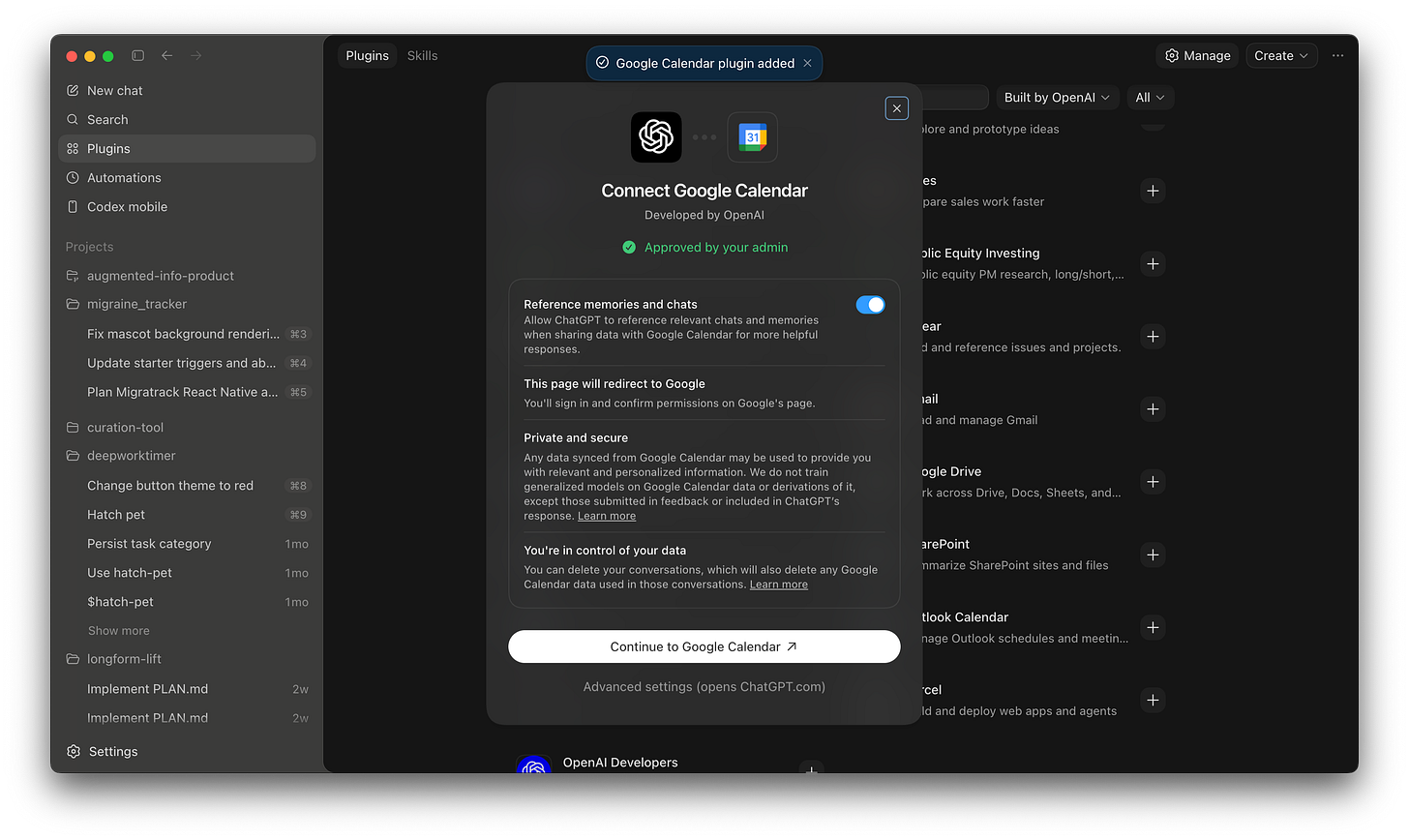Screen dimensions: 1409x840
Task: Open the Create dropdown menu
Action: (x=1281, y=55)
